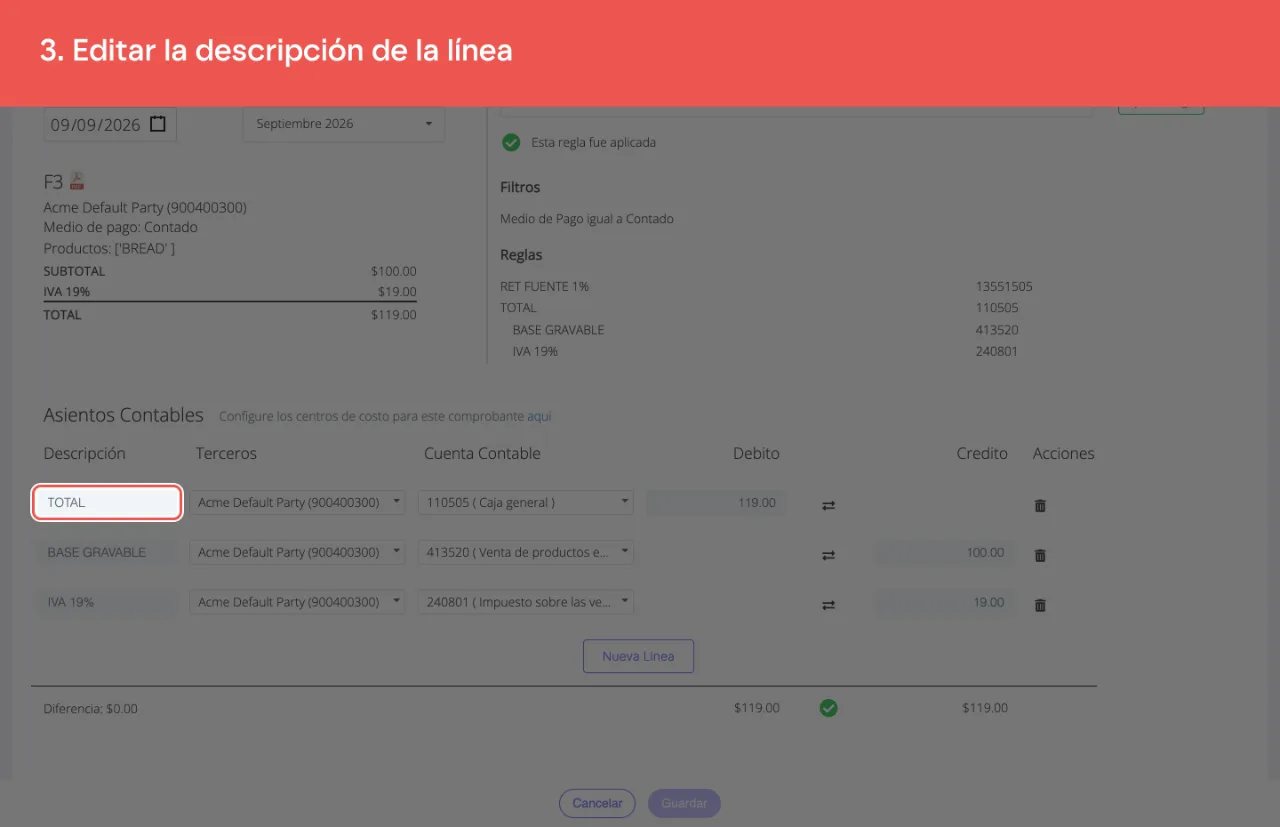
Task: Click the green balance check in totals row
Action: 828,708
